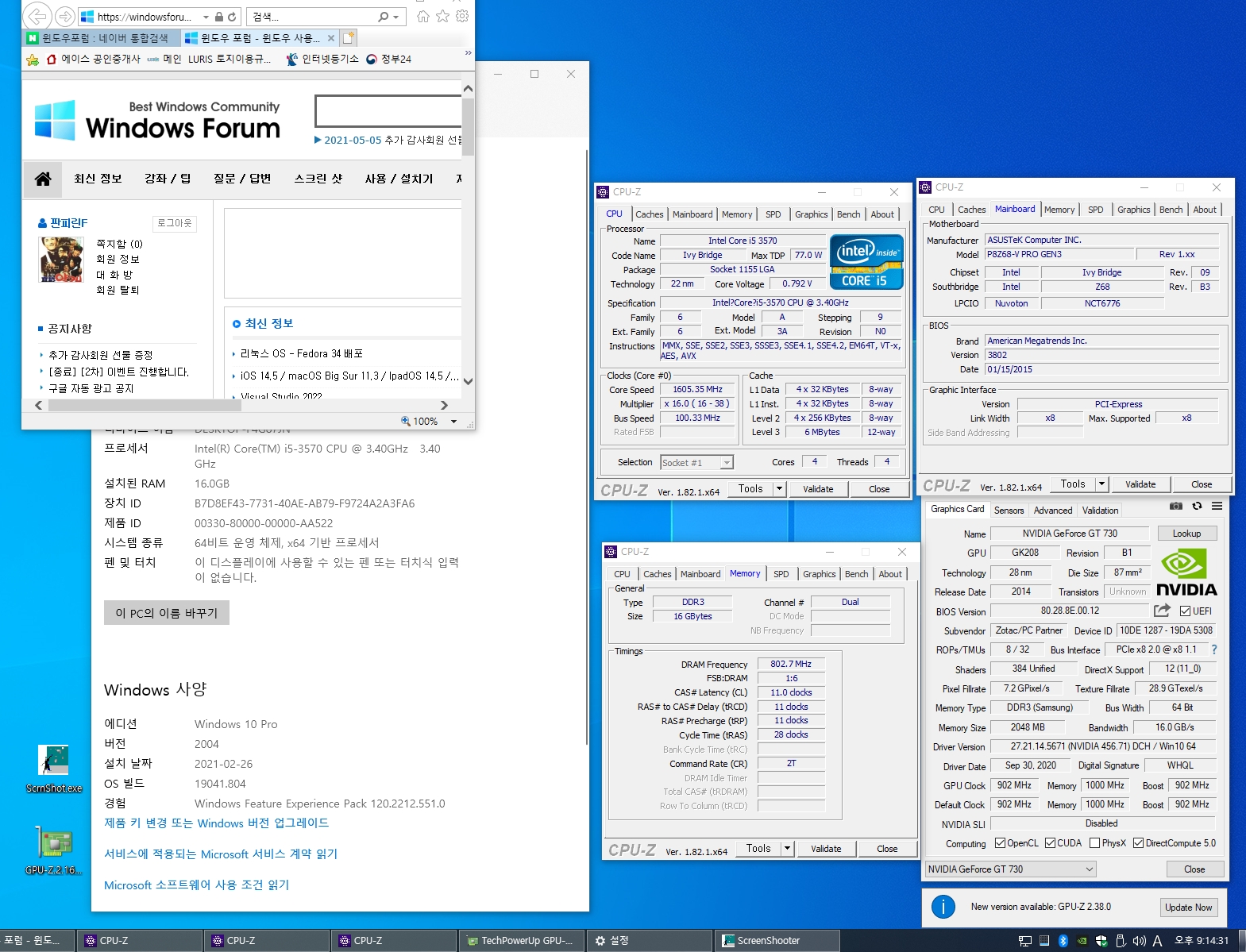Click forum user profile thumbnail
The image size is (1246, 952).
[61, 260]
